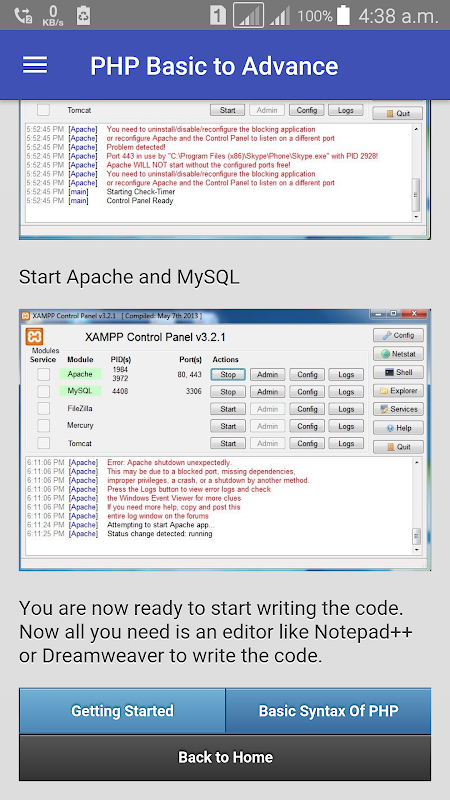Select the Mercury module label

80,425
